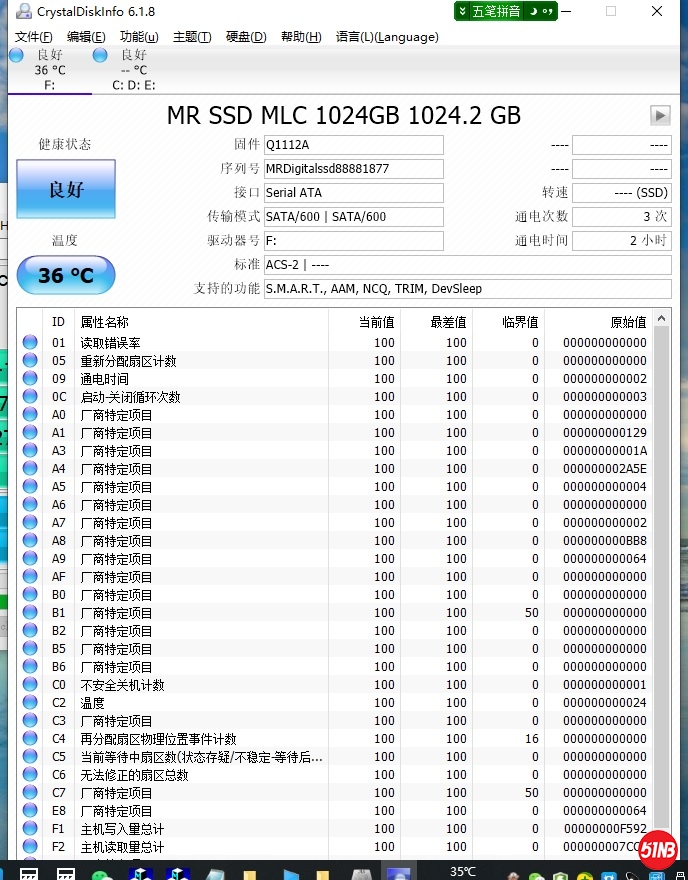Click the next disk arrow button

point(659,115)
